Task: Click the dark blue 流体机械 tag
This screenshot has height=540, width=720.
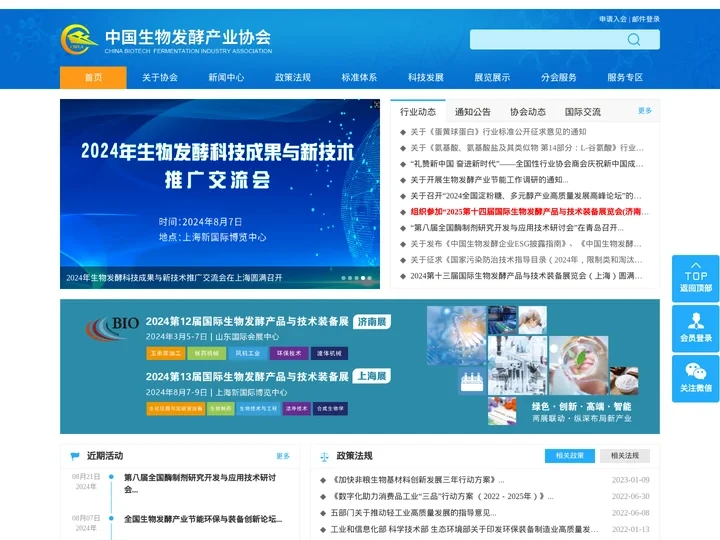Action: 329,353
